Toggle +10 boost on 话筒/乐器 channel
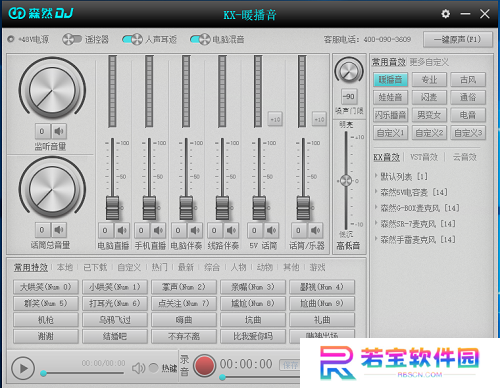The width and height of the screenshot is (500, 388). point(319,119)
